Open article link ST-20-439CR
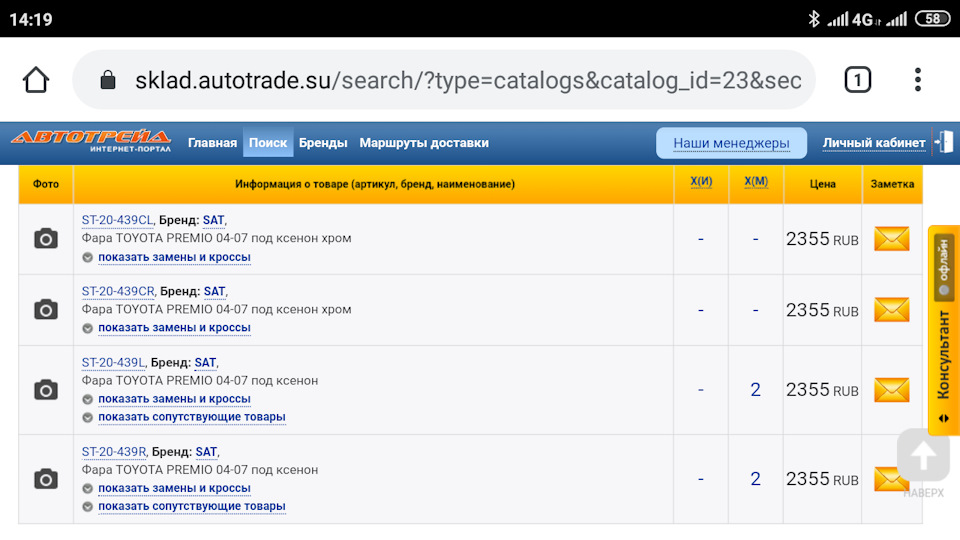960x540 pixels. click(118, 291)
